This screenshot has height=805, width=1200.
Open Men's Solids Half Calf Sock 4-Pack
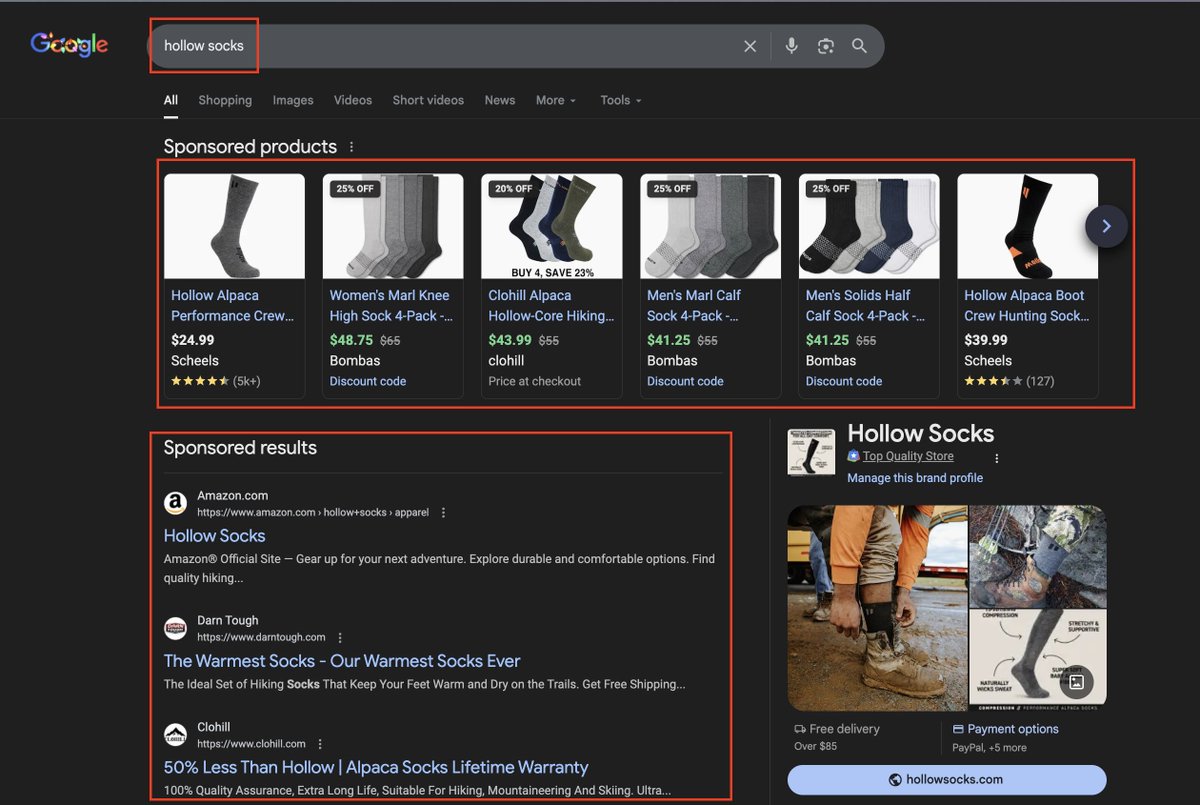click(865, 305)
